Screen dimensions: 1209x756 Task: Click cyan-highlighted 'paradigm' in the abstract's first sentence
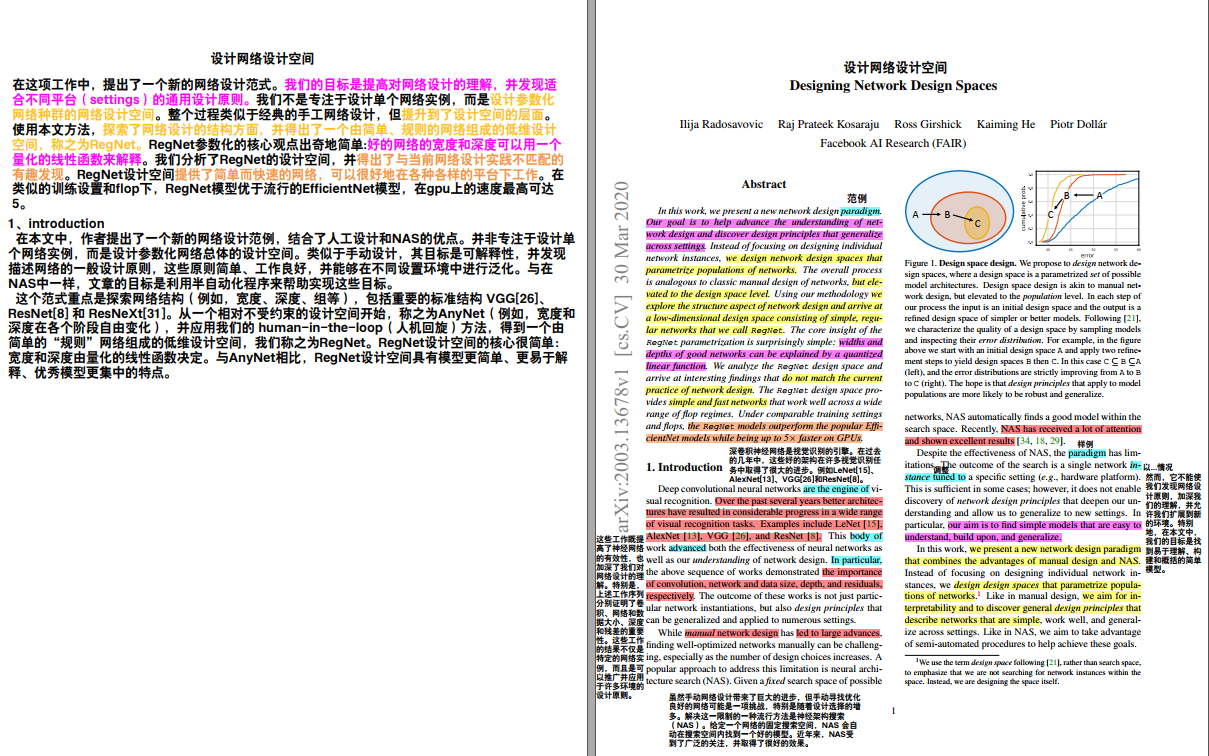tap(859, 211)
